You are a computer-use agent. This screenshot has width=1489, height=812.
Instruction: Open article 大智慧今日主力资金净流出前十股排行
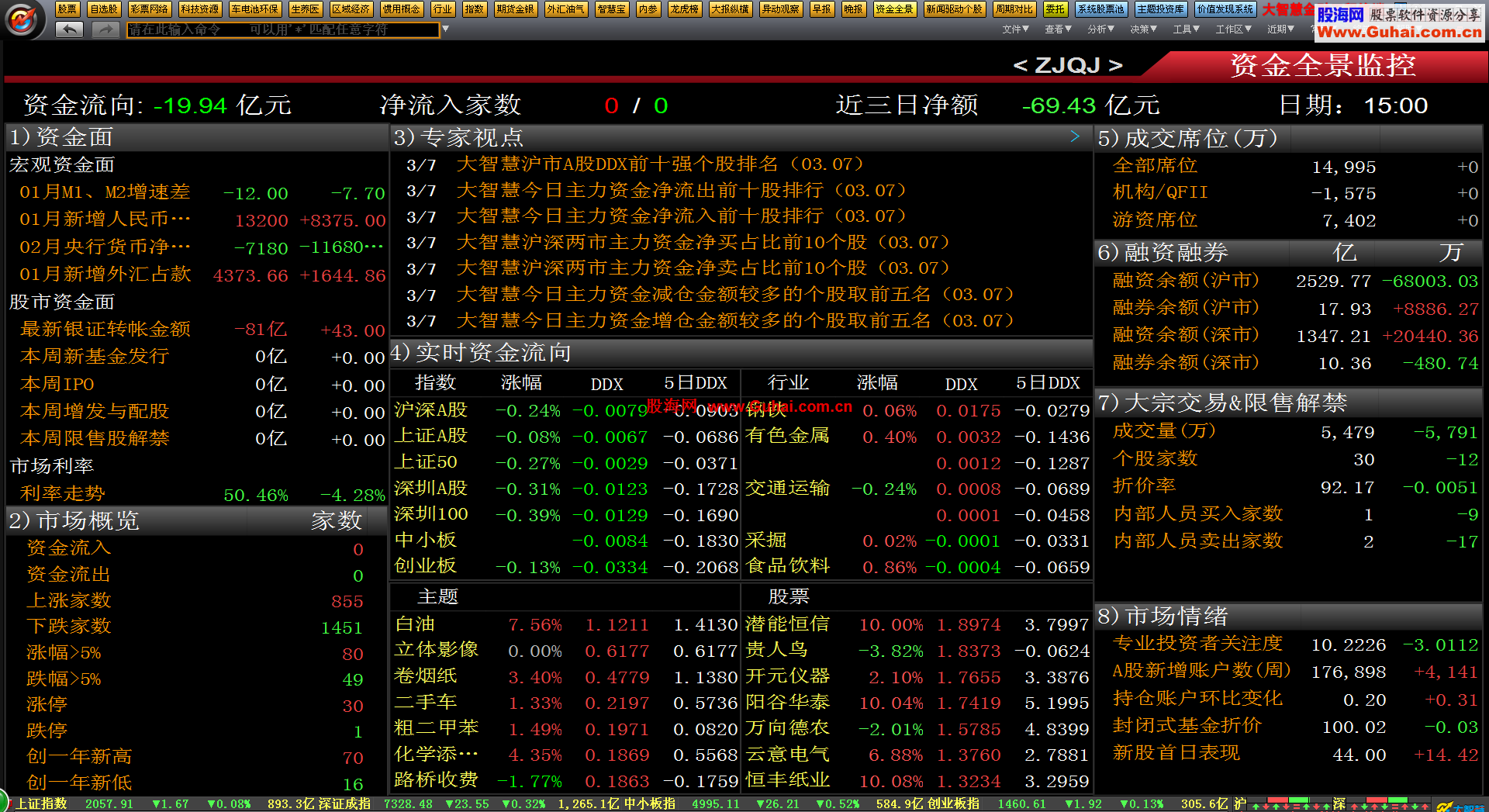[681, 191]
